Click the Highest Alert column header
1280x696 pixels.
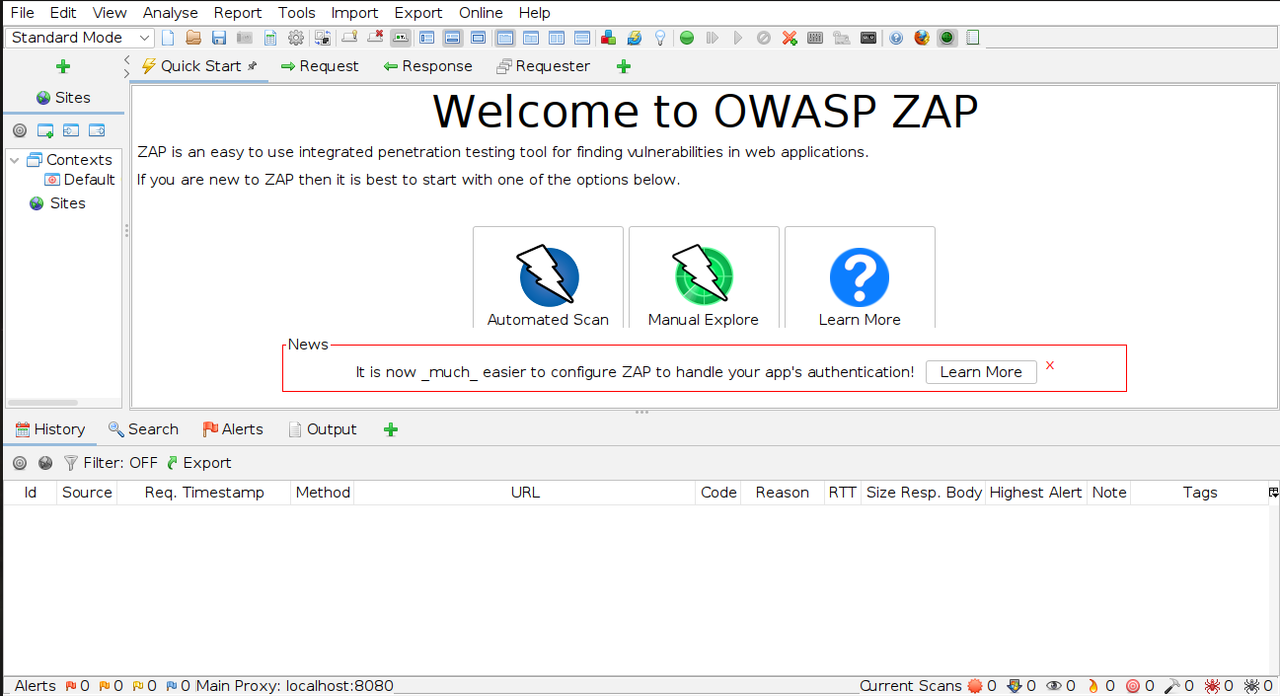pos(1036,492)
